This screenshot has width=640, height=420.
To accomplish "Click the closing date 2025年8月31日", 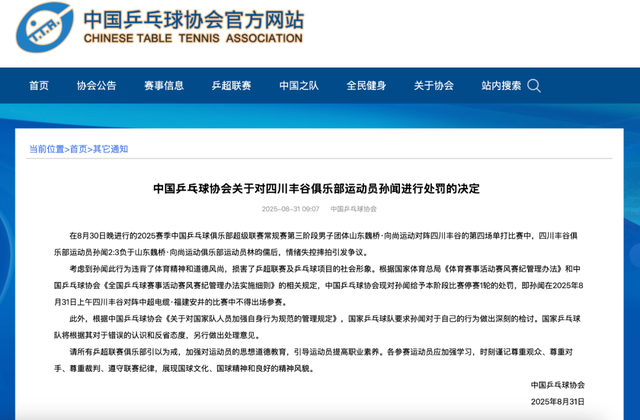I will (558, 402).
